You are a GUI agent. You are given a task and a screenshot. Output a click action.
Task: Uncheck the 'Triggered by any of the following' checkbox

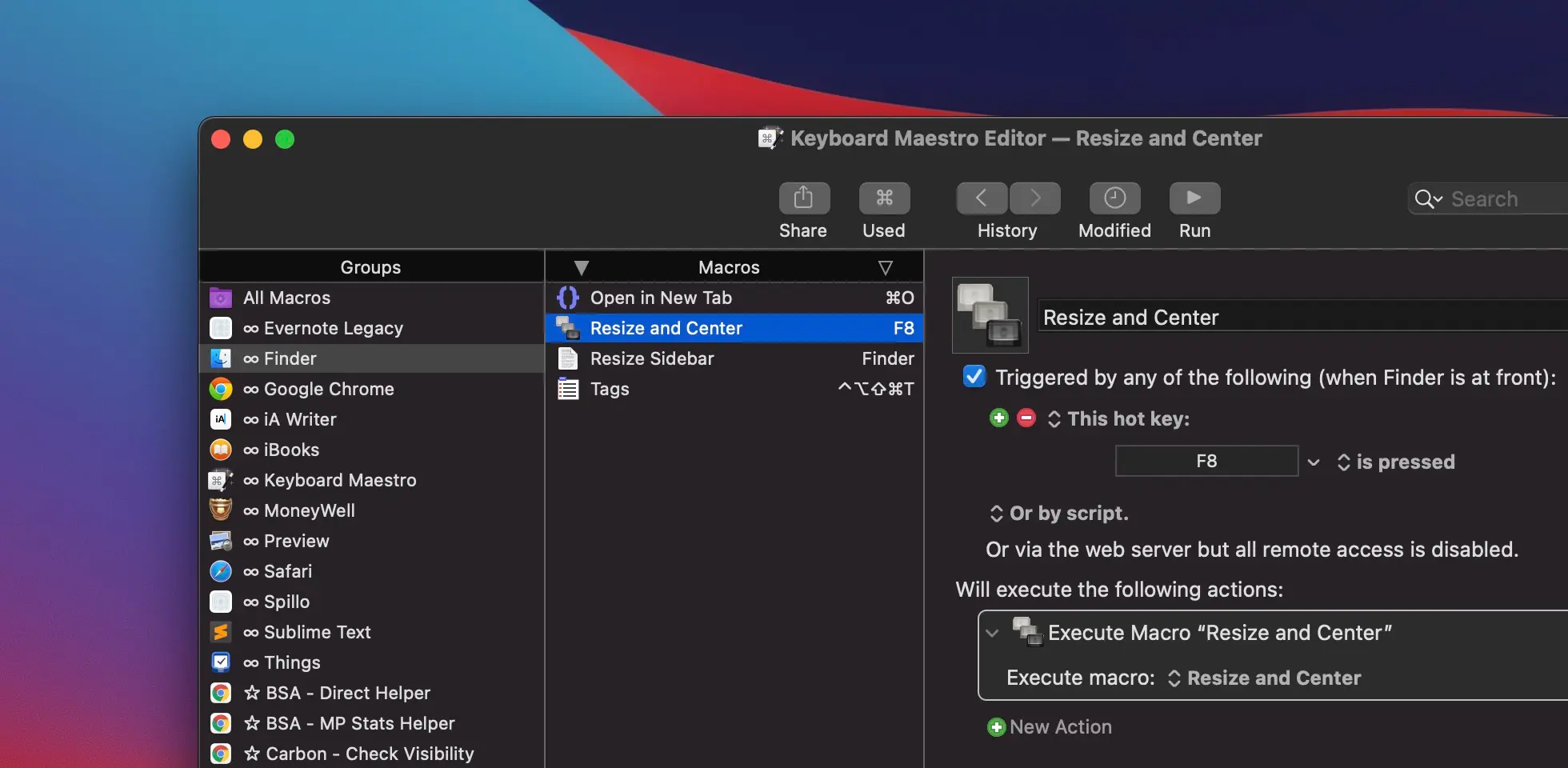click(x=973, y=377)
